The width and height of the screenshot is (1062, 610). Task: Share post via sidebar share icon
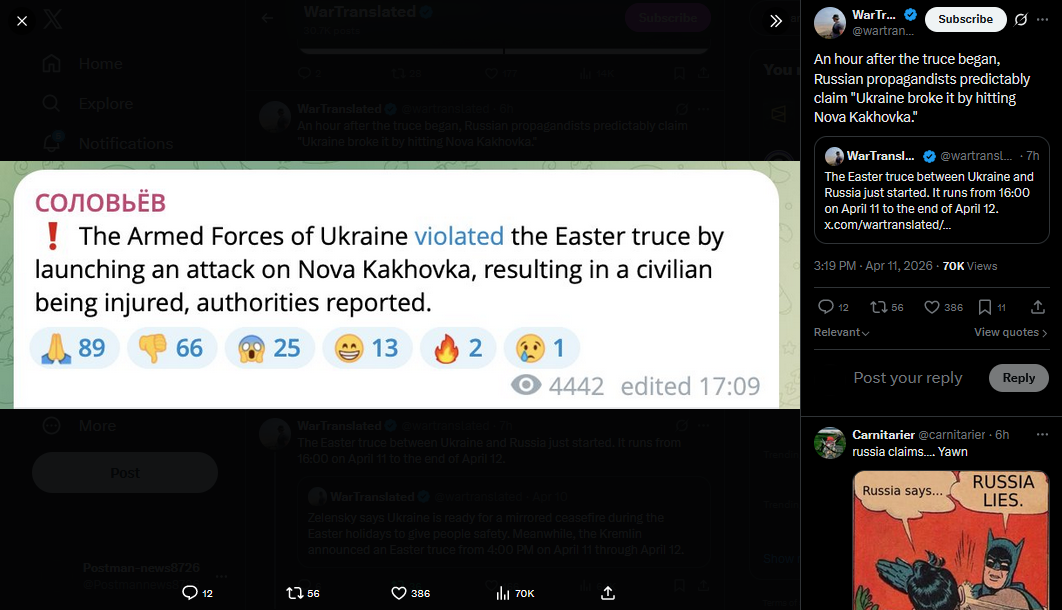click(x=1038, y=307)
